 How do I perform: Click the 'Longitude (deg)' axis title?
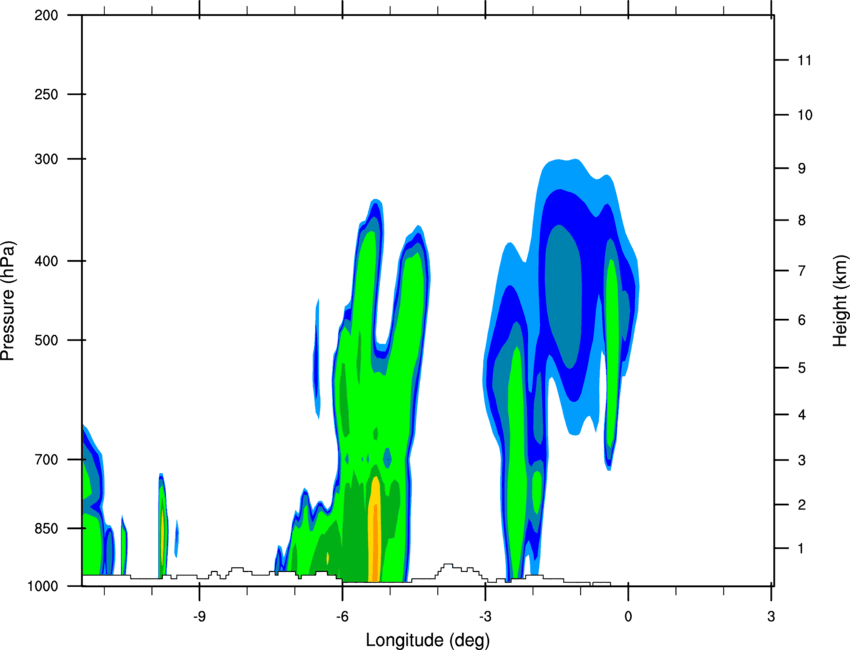(x=428, y=640)
